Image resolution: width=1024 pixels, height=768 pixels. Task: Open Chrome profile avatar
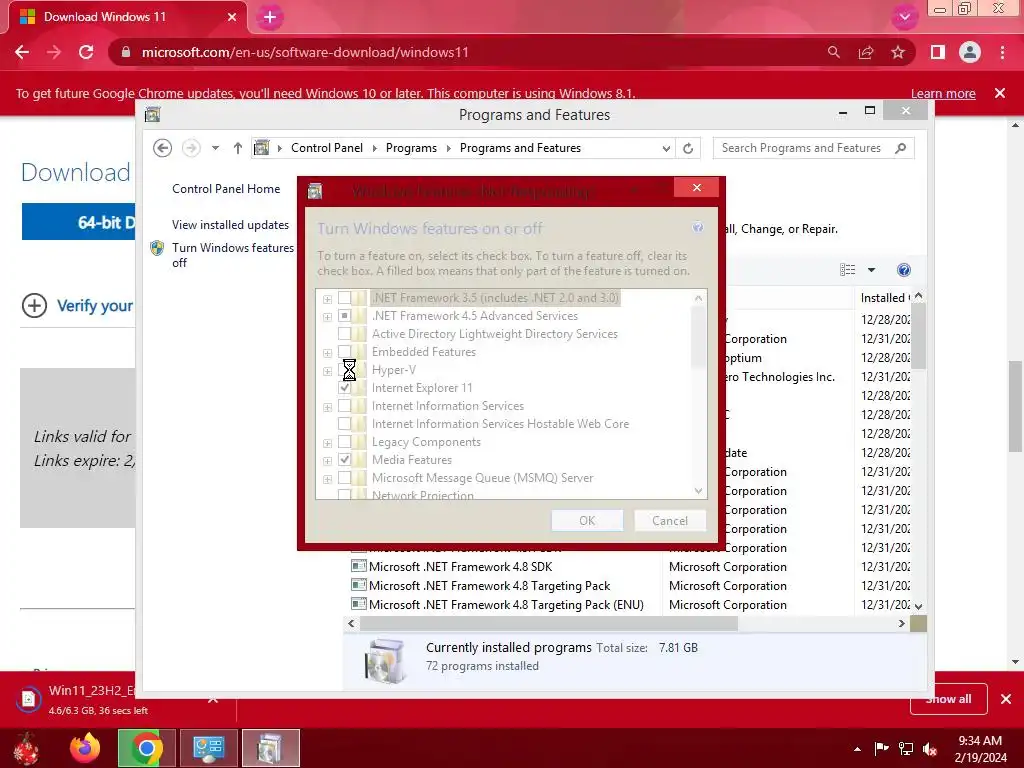pos(970,52)
